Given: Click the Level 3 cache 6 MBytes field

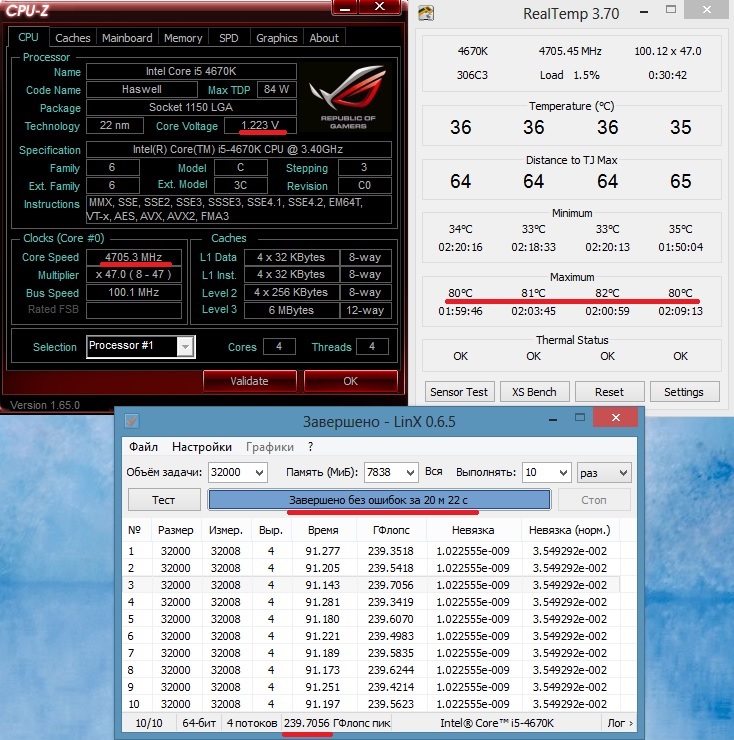Looking at the screenshot, I should 291,310.
